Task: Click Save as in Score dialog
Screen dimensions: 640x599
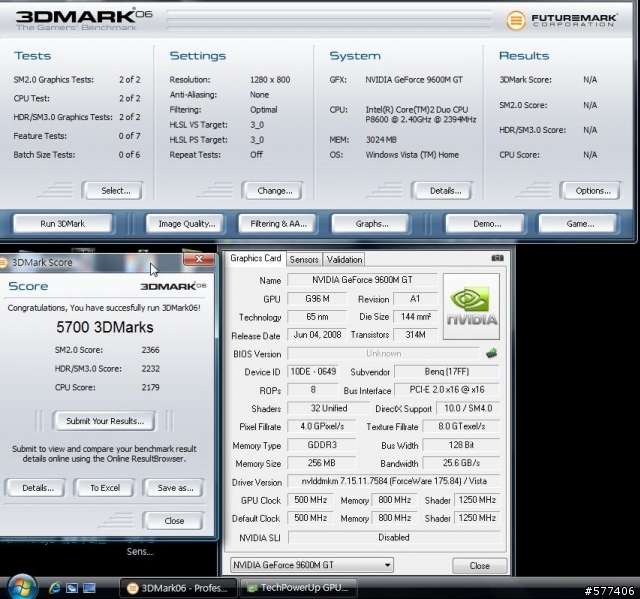Action: click(x=174, y=488)
